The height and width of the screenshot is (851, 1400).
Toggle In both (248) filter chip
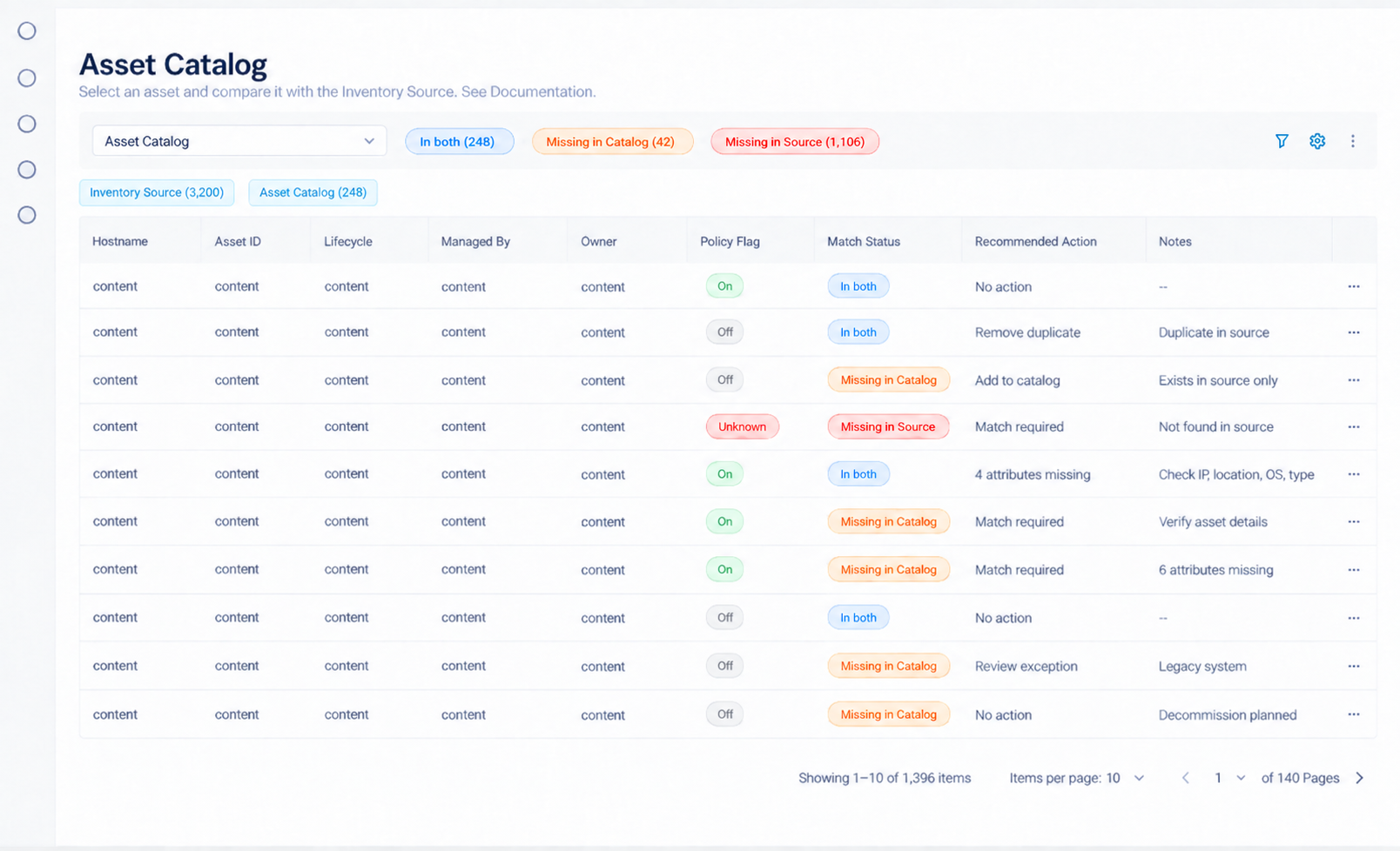coord(459,142)
